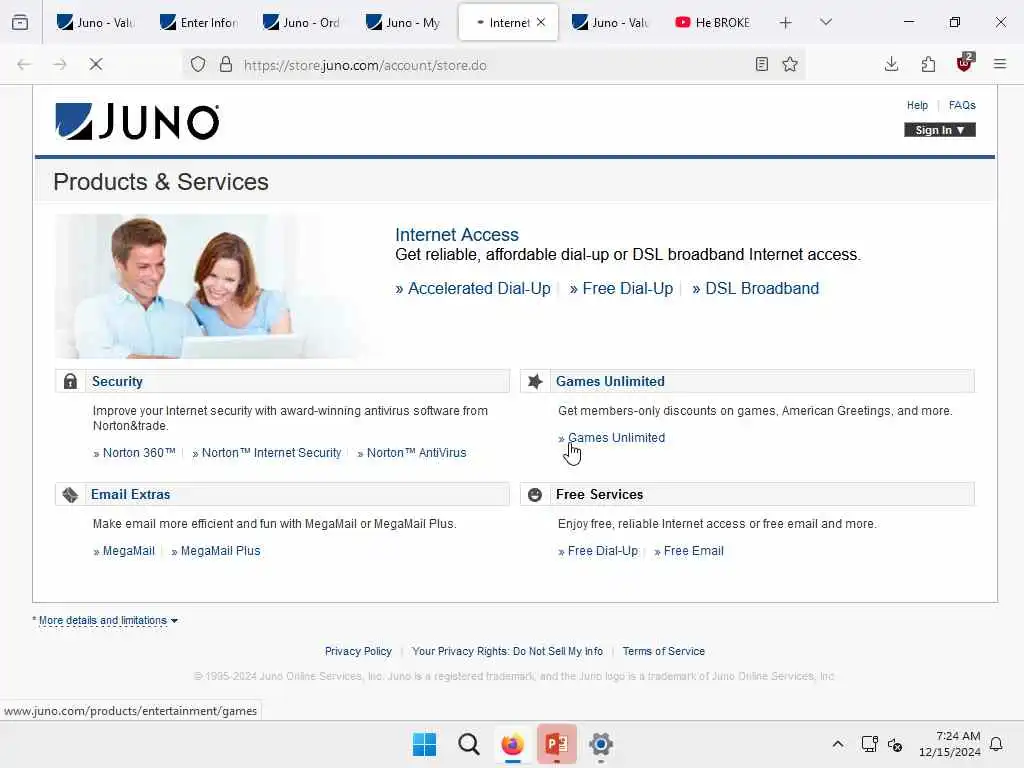Open Firefox View icon in tab bar

click(20, 22)
